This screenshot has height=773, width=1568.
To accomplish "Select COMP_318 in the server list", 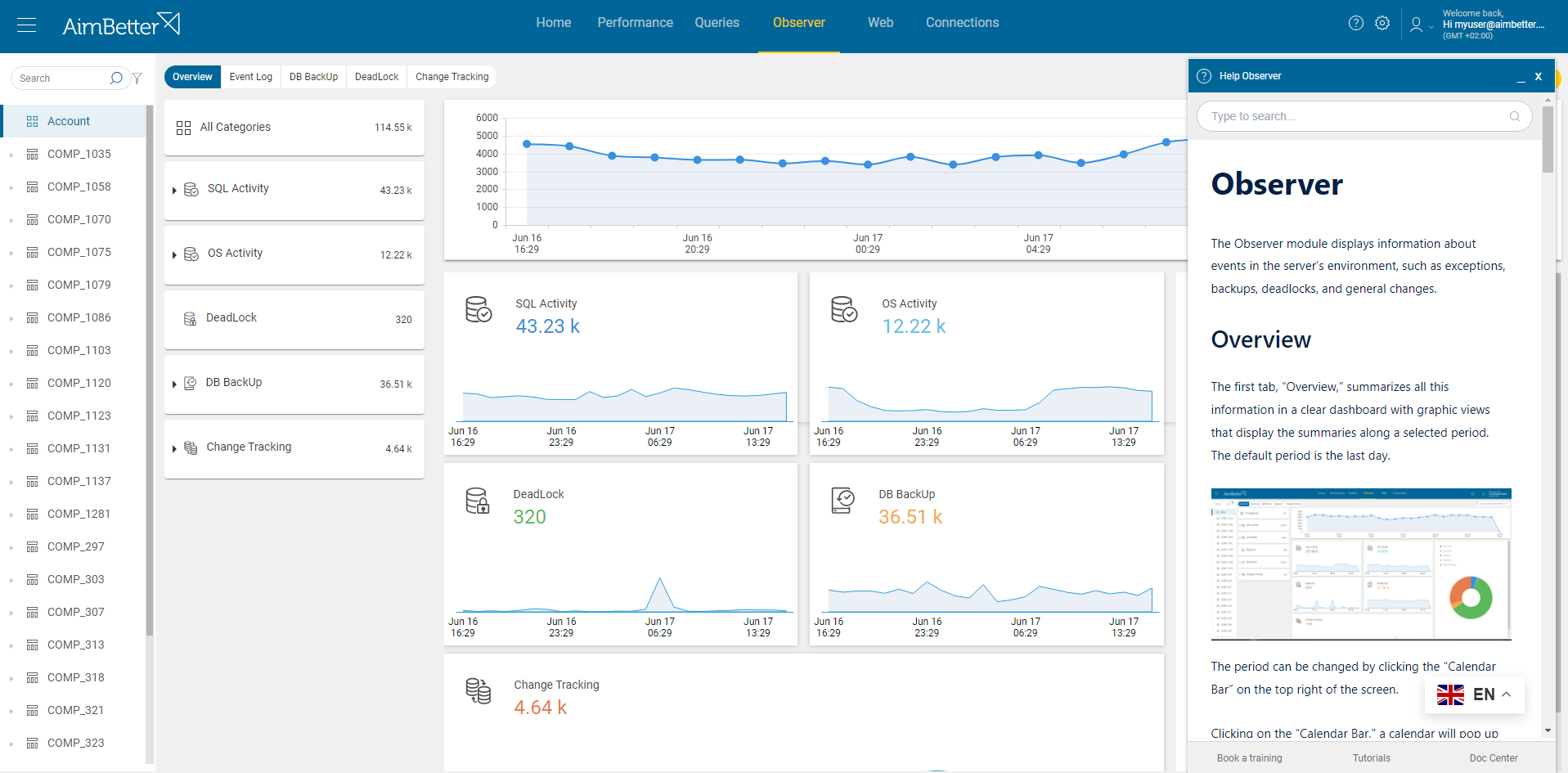I will 75,677.
